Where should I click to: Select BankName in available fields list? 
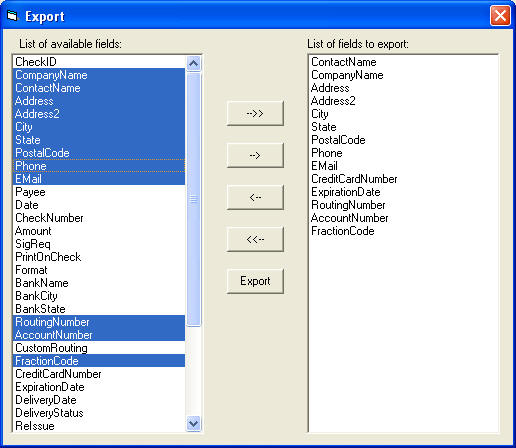point(99,283)
